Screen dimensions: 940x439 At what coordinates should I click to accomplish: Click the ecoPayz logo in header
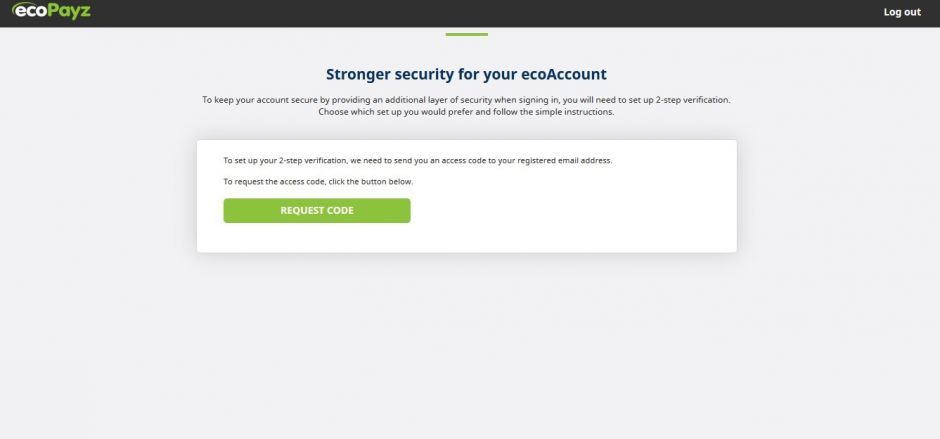click(52, 11)
